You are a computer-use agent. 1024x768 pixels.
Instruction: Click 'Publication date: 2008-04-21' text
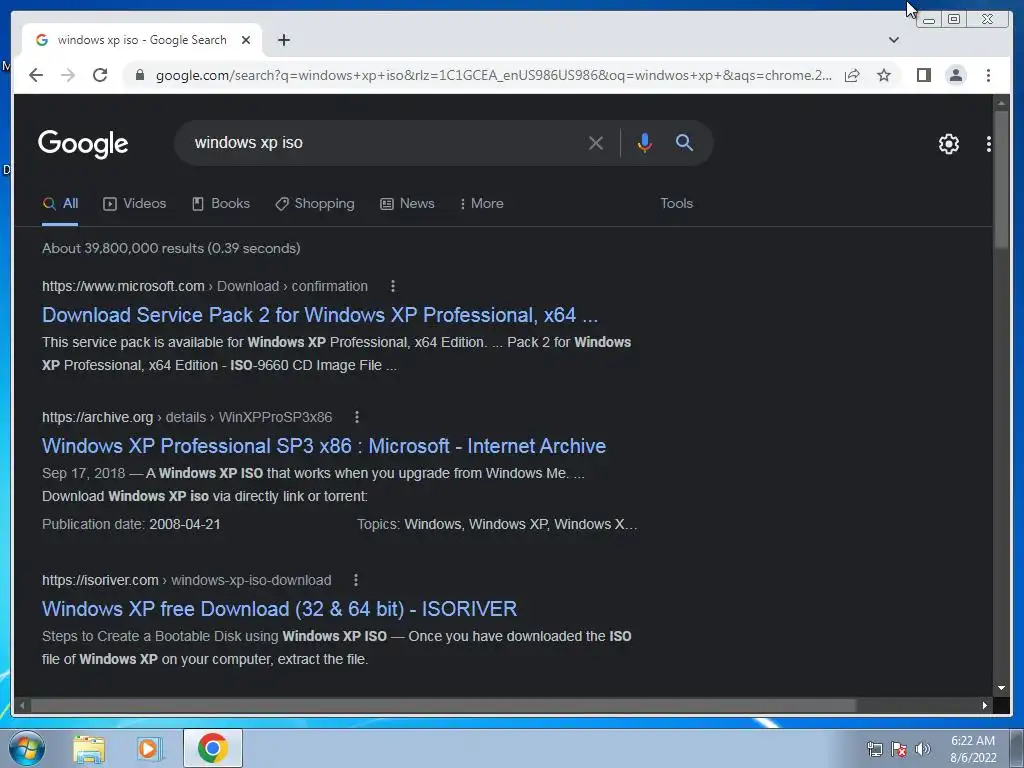click(x=131, y=524)
